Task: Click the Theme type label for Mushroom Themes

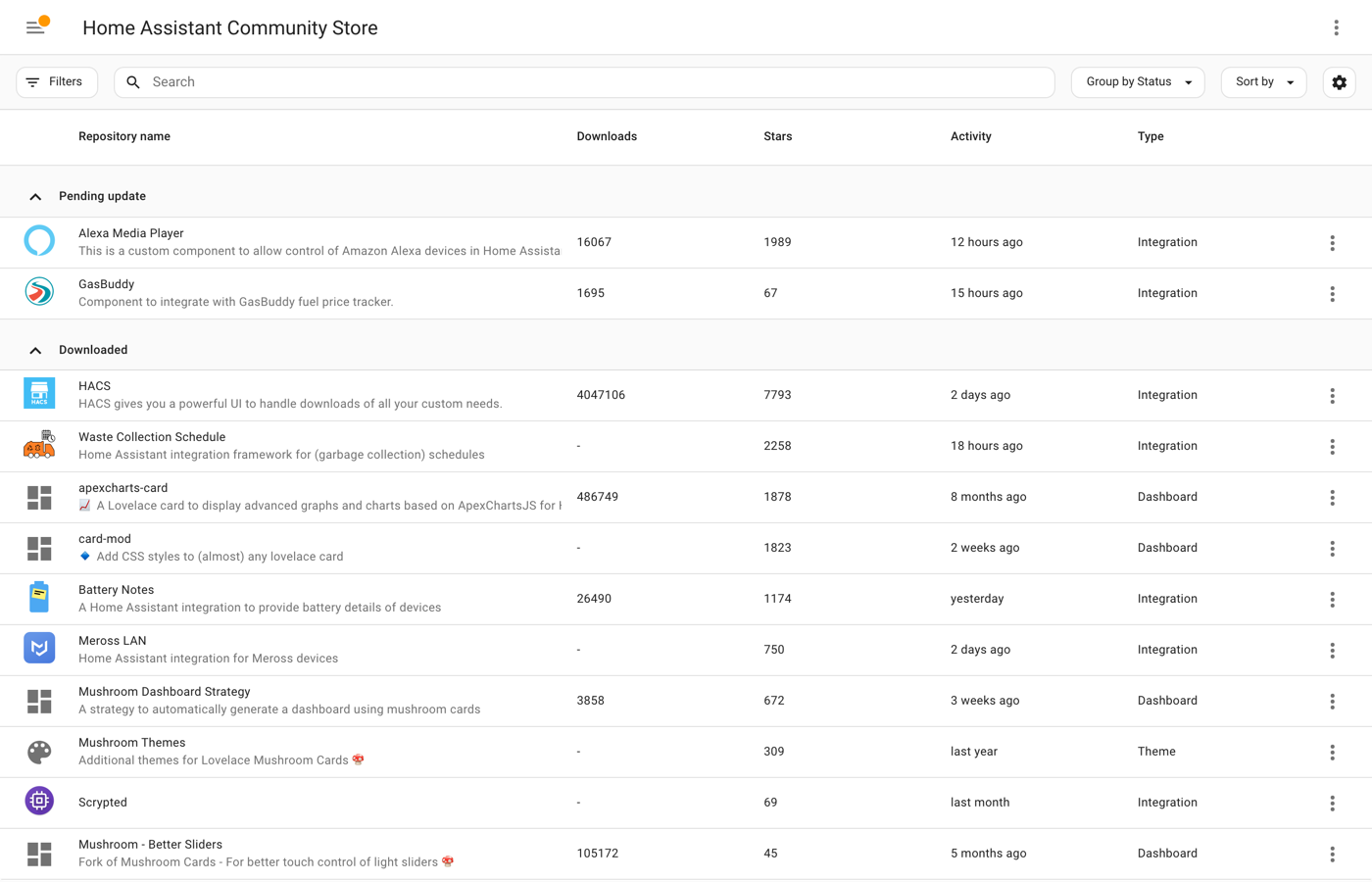Action: (x=1156, y=752)
